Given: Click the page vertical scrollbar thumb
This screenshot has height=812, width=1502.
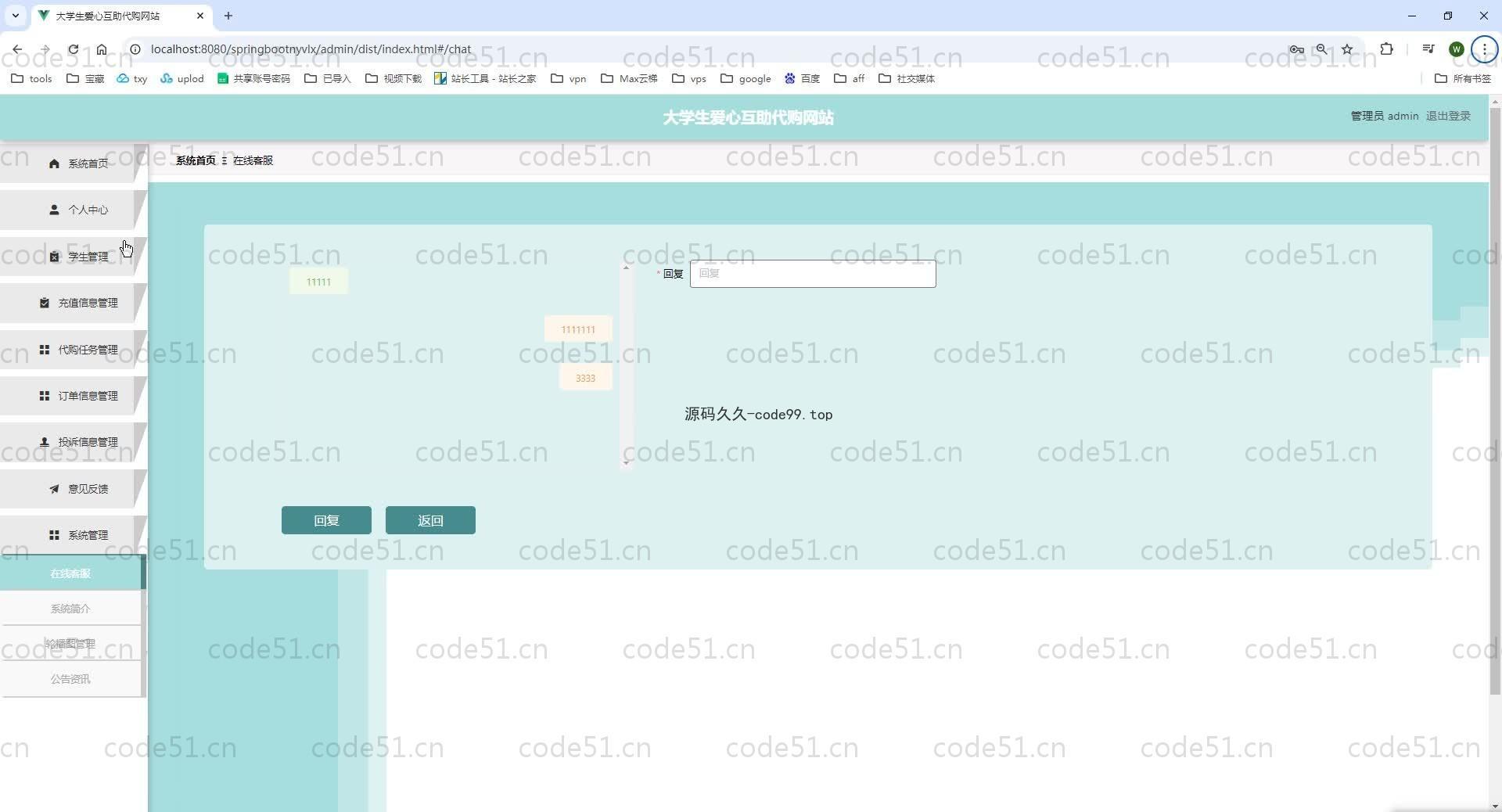Looking at the screenshot, I should tap(1495, 401).
